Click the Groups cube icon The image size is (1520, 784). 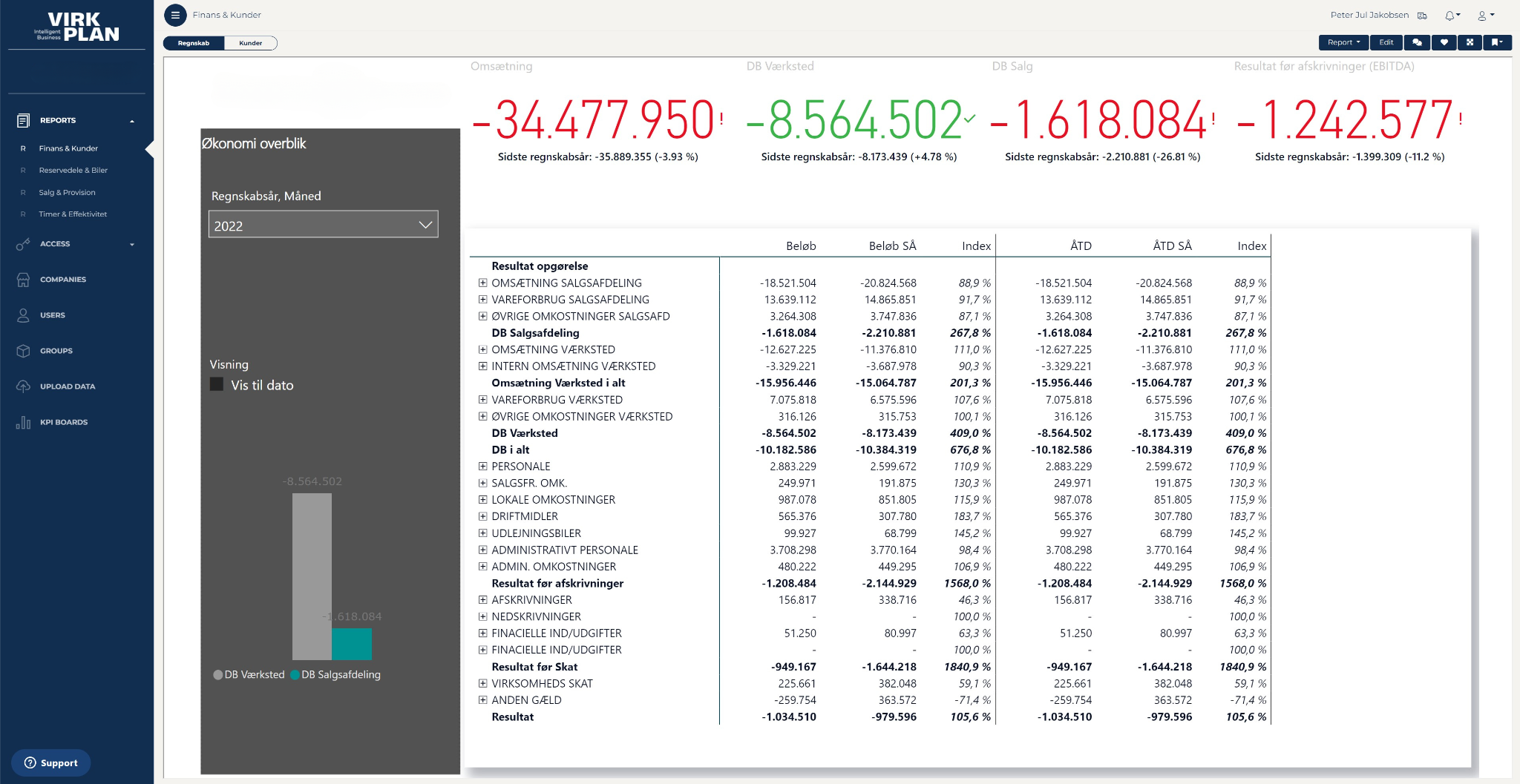23,351
